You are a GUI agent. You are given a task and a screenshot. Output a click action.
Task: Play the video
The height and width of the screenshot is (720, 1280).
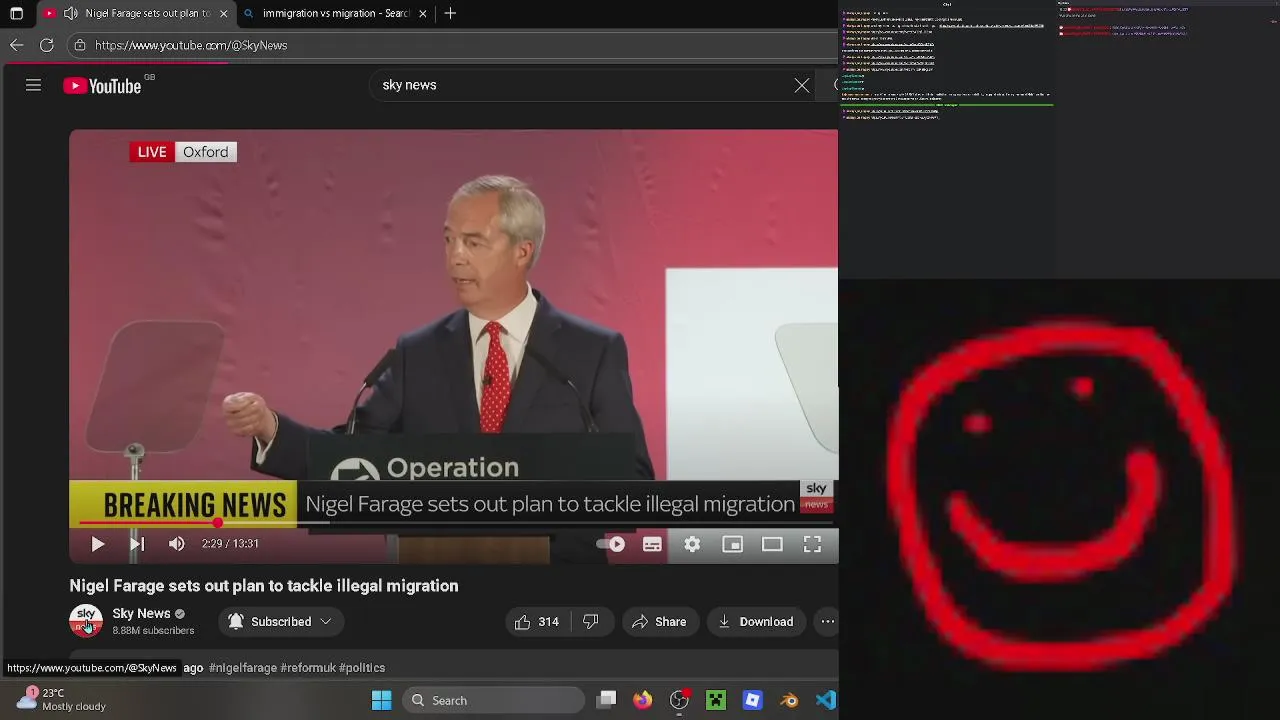point(97,544)
